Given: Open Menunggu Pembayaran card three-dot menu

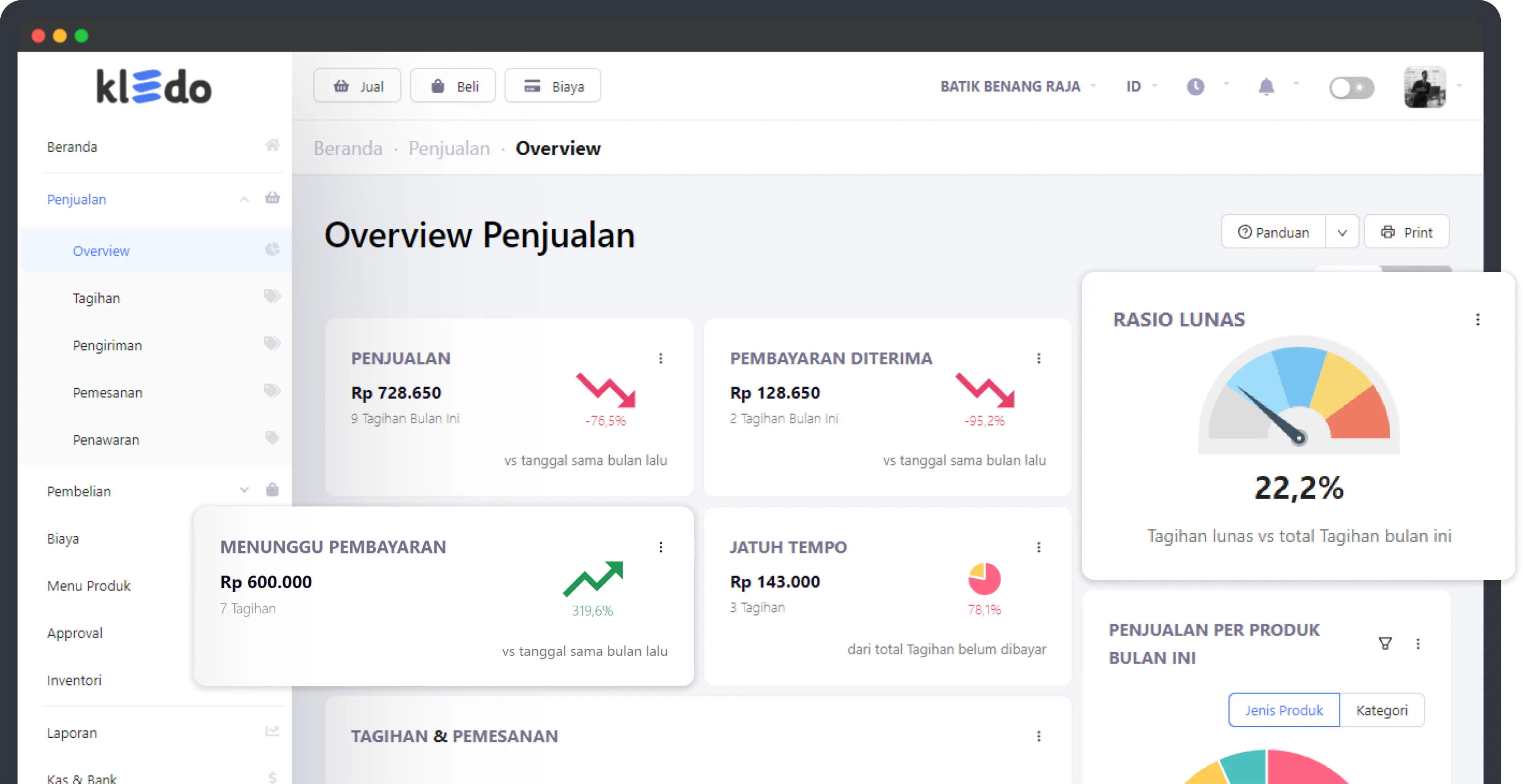Looking at the screenshot, I should [x=660, y=548].
